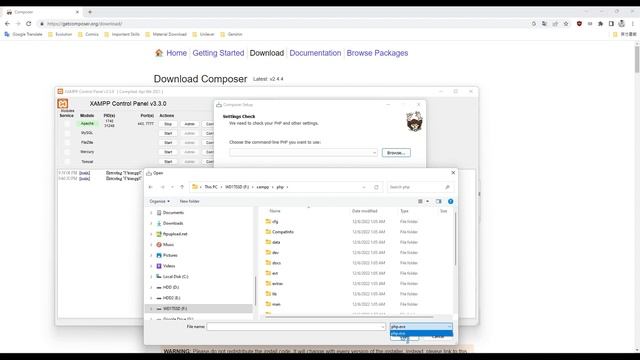Open the ext folder
640x360 pixels.
click(x=271, y=273)
